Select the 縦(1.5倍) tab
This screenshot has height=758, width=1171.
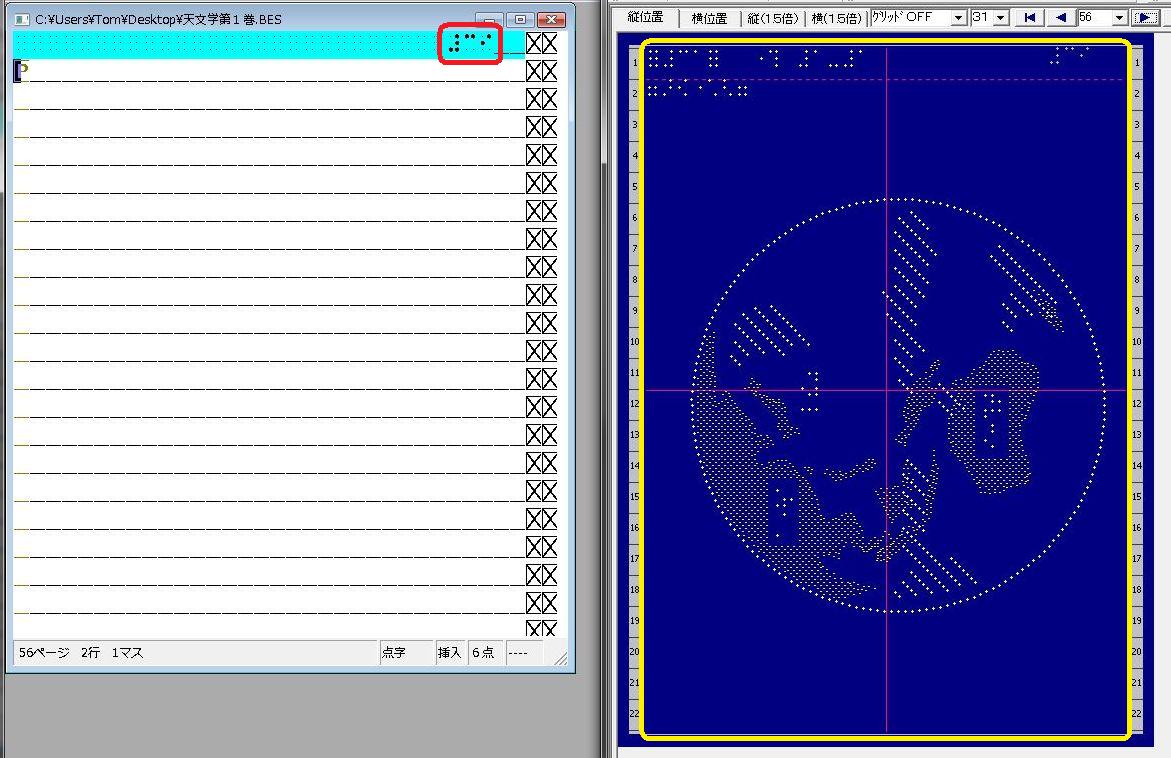point(773,18)
